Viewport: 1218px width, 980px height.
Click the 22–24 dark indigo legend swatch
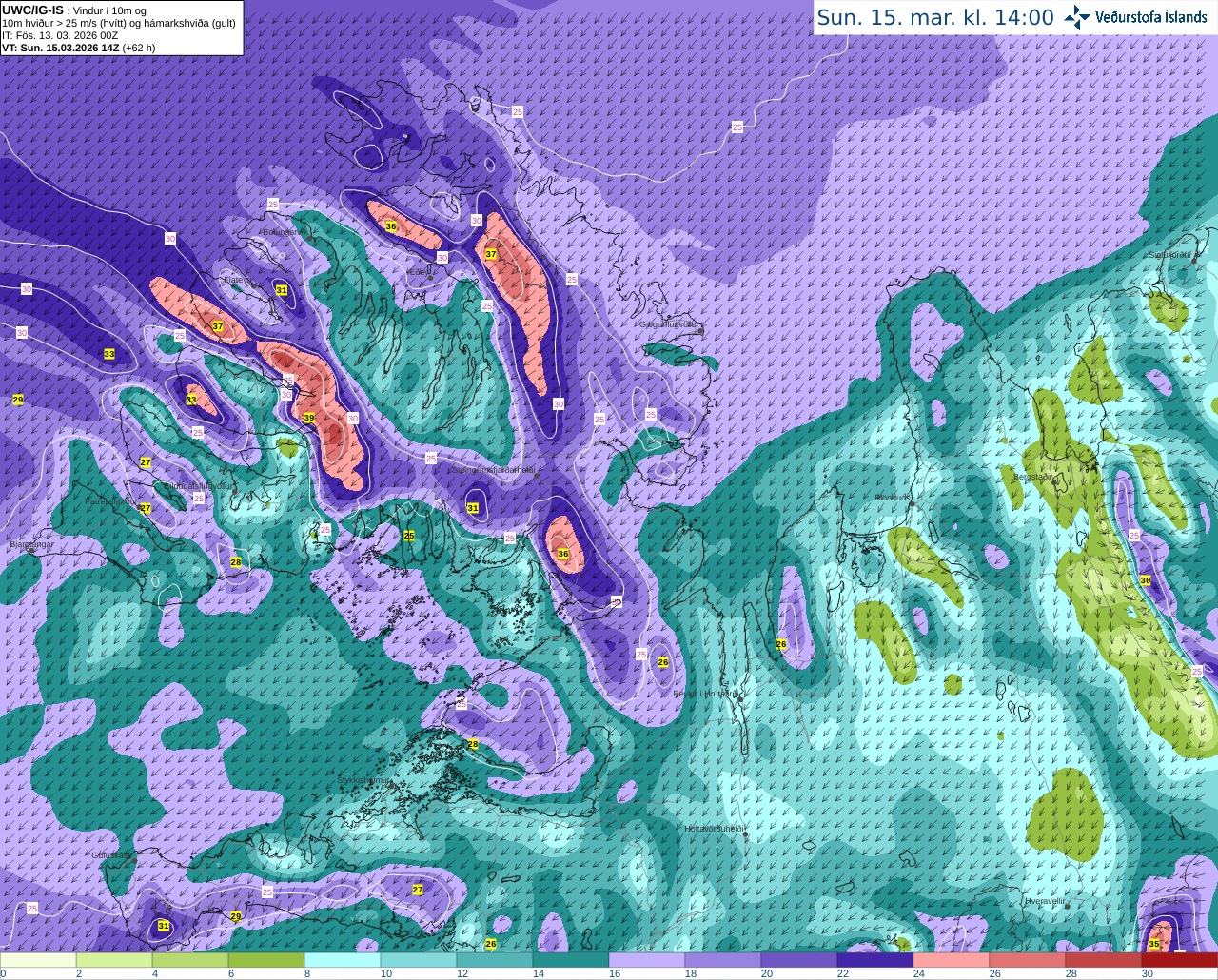pos(875,960)
